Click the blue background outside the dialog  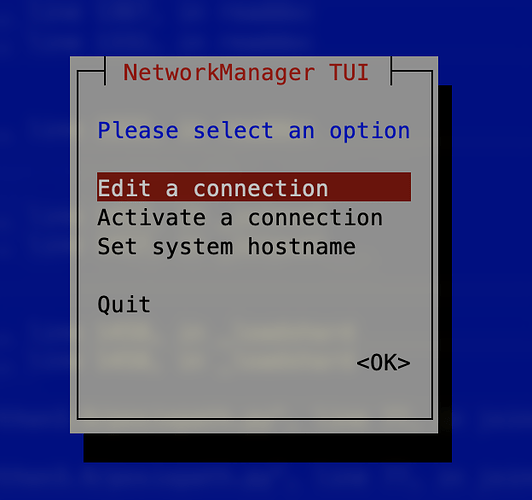point(34,237)
